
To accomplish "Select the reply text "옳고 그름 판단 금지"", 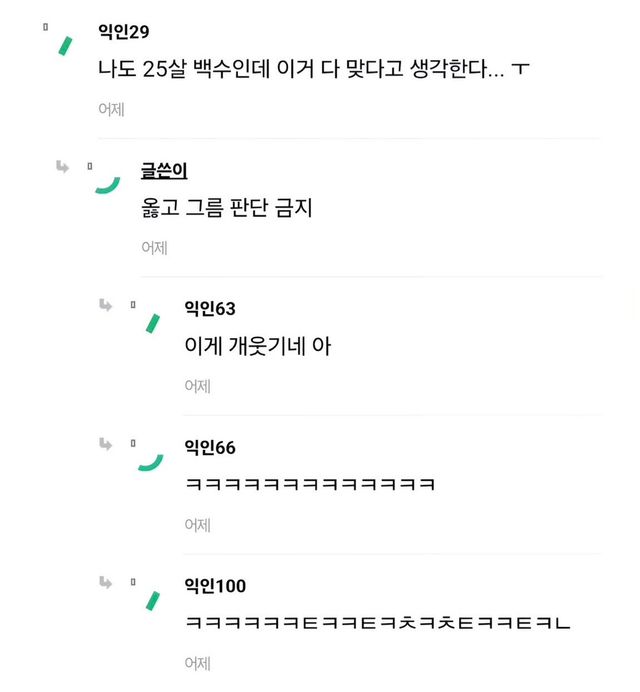I will point(229,209).
